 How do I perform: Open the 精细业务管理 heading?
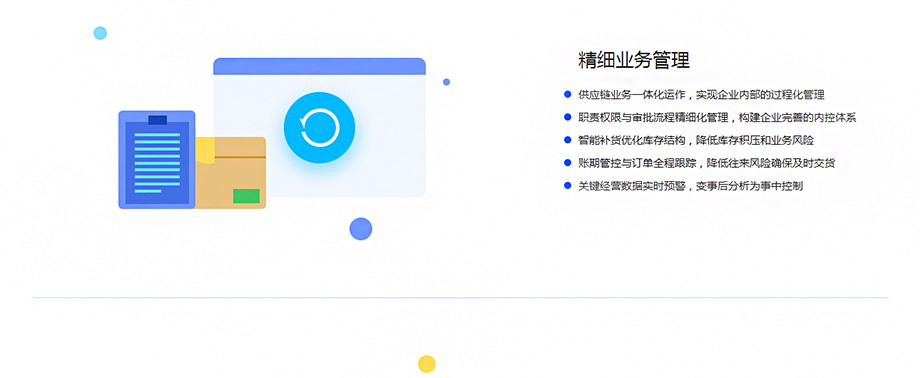click(634, 60)
